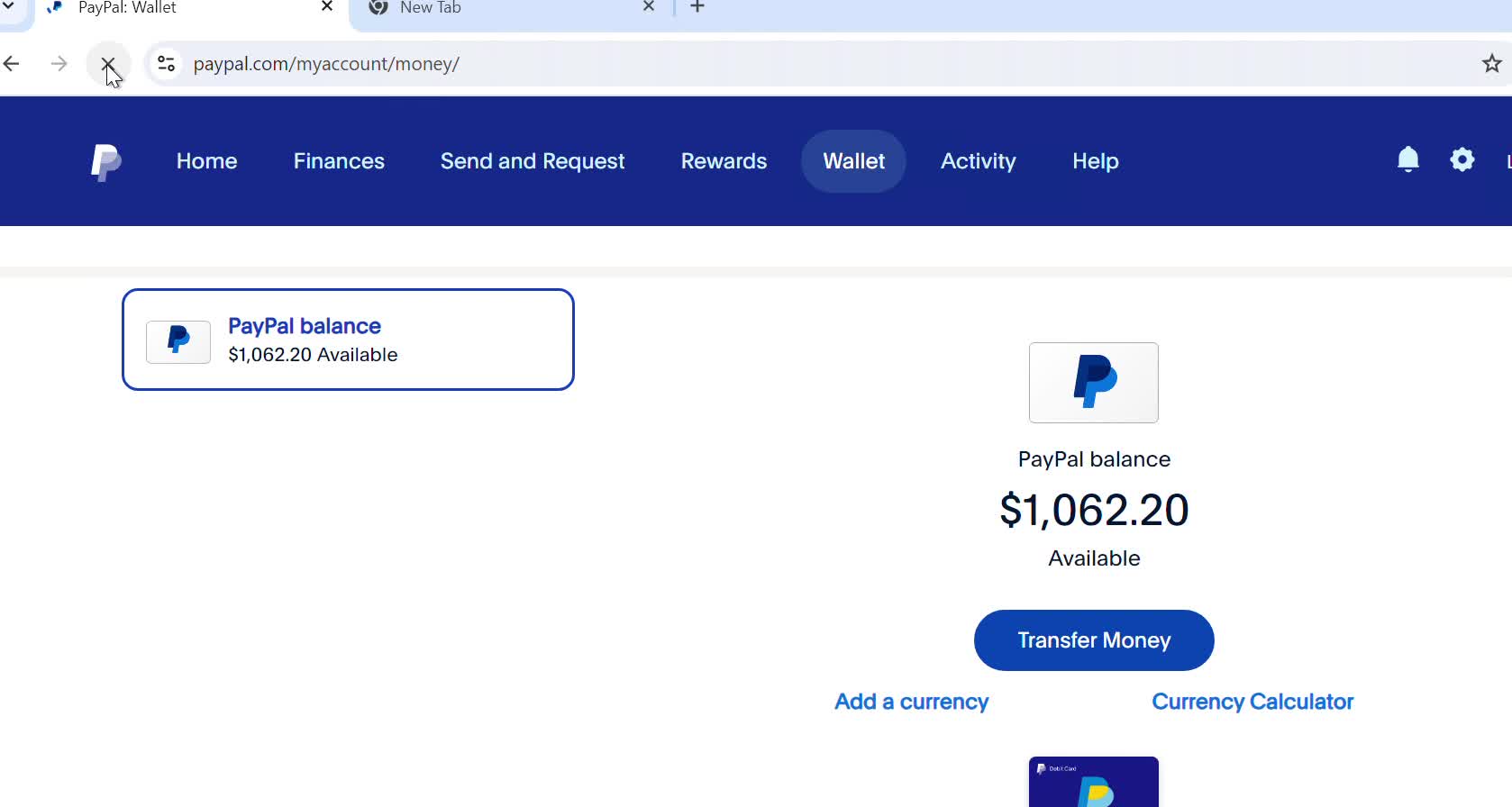
Task: Open Send and Request page
Action: click(x=533, y=161)
